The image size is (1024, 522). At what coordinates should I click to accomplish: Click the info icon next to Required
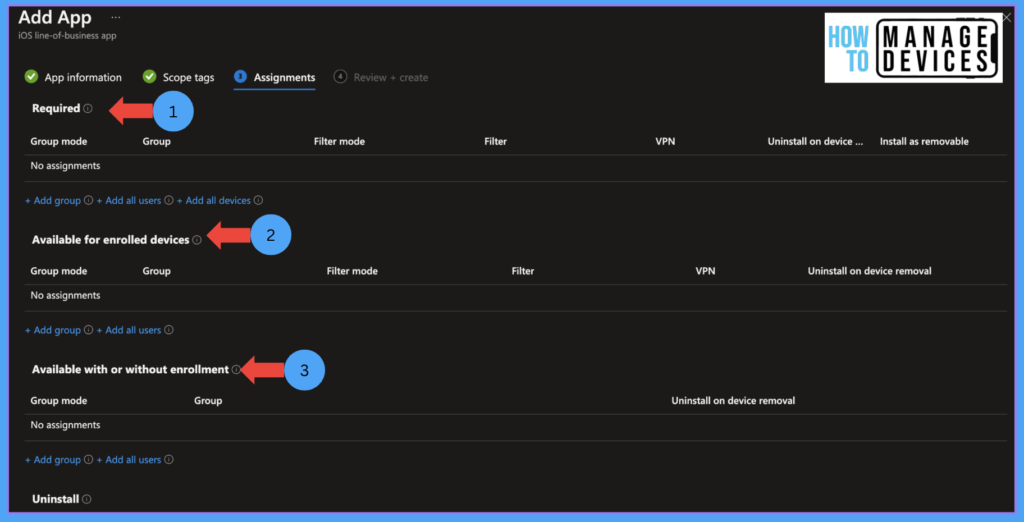tap(88, 109)
